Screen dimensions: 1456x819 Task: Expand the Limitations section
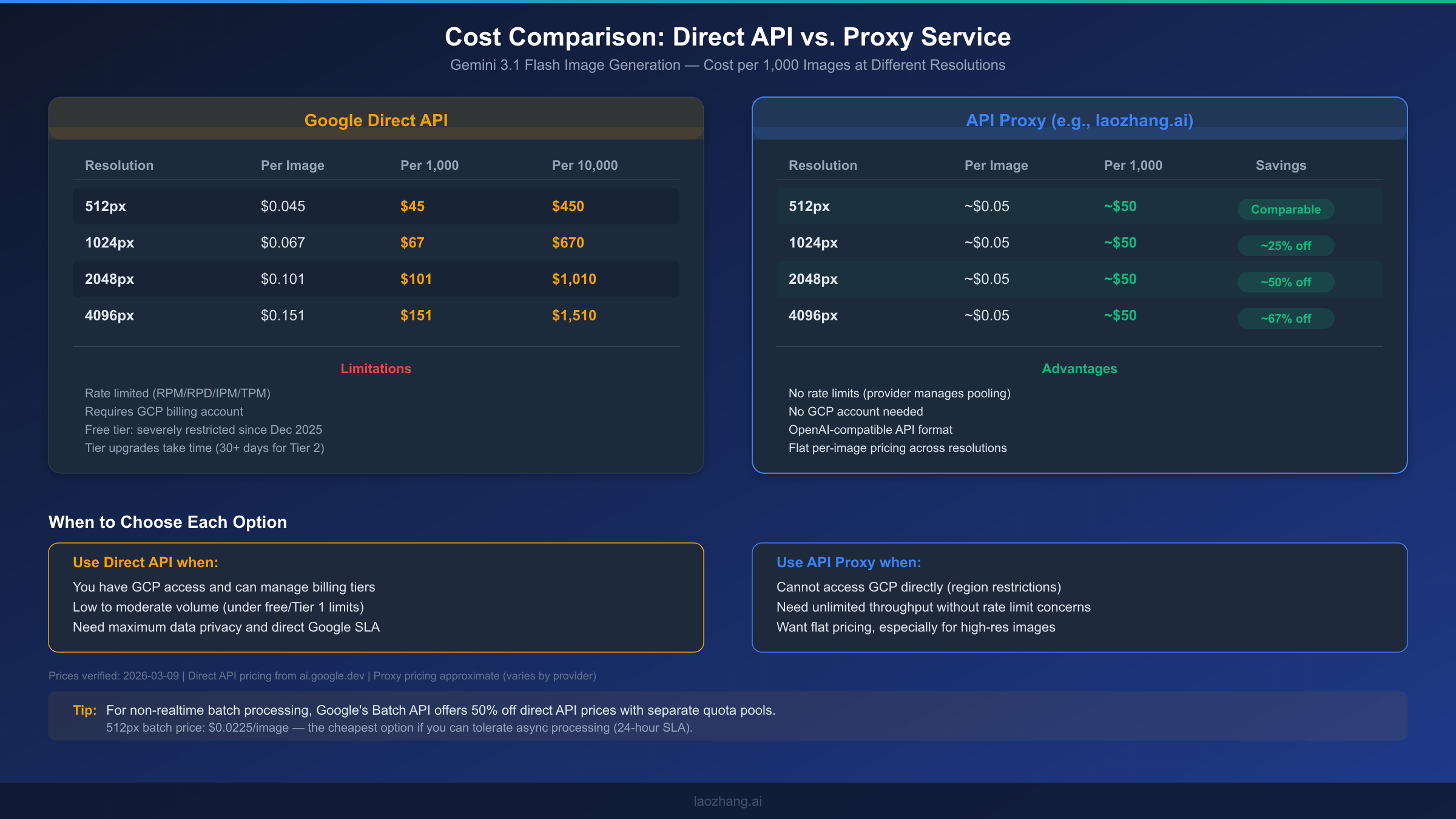coord(376,368)
